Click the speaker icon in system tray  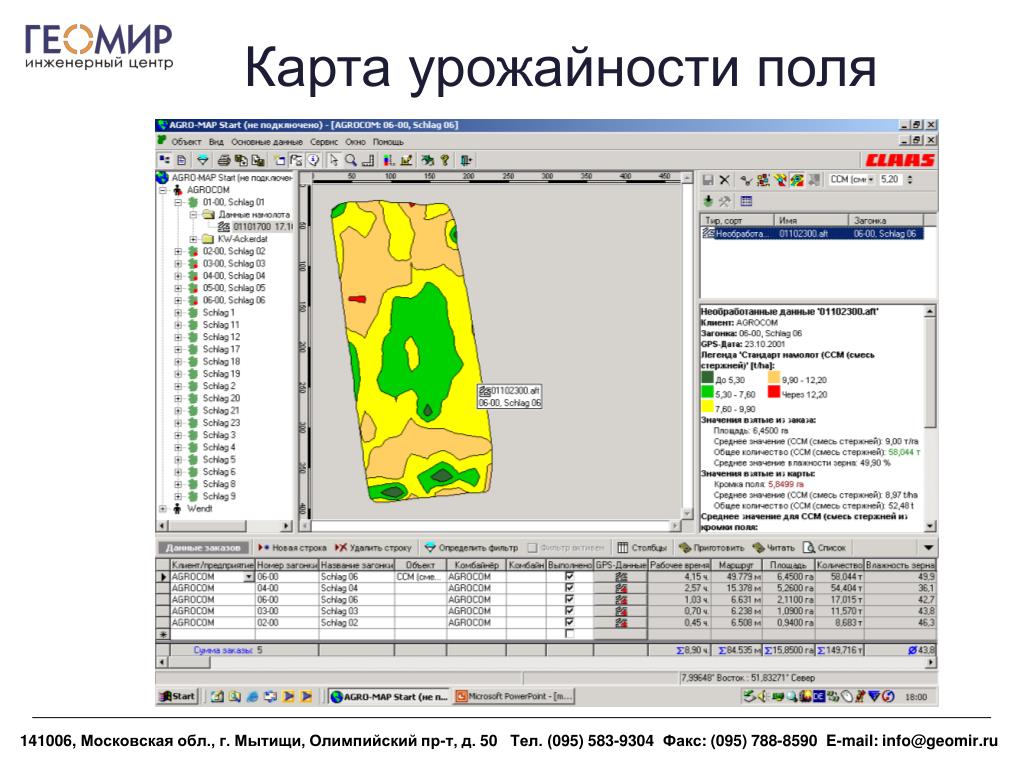[x=761, y=696]
